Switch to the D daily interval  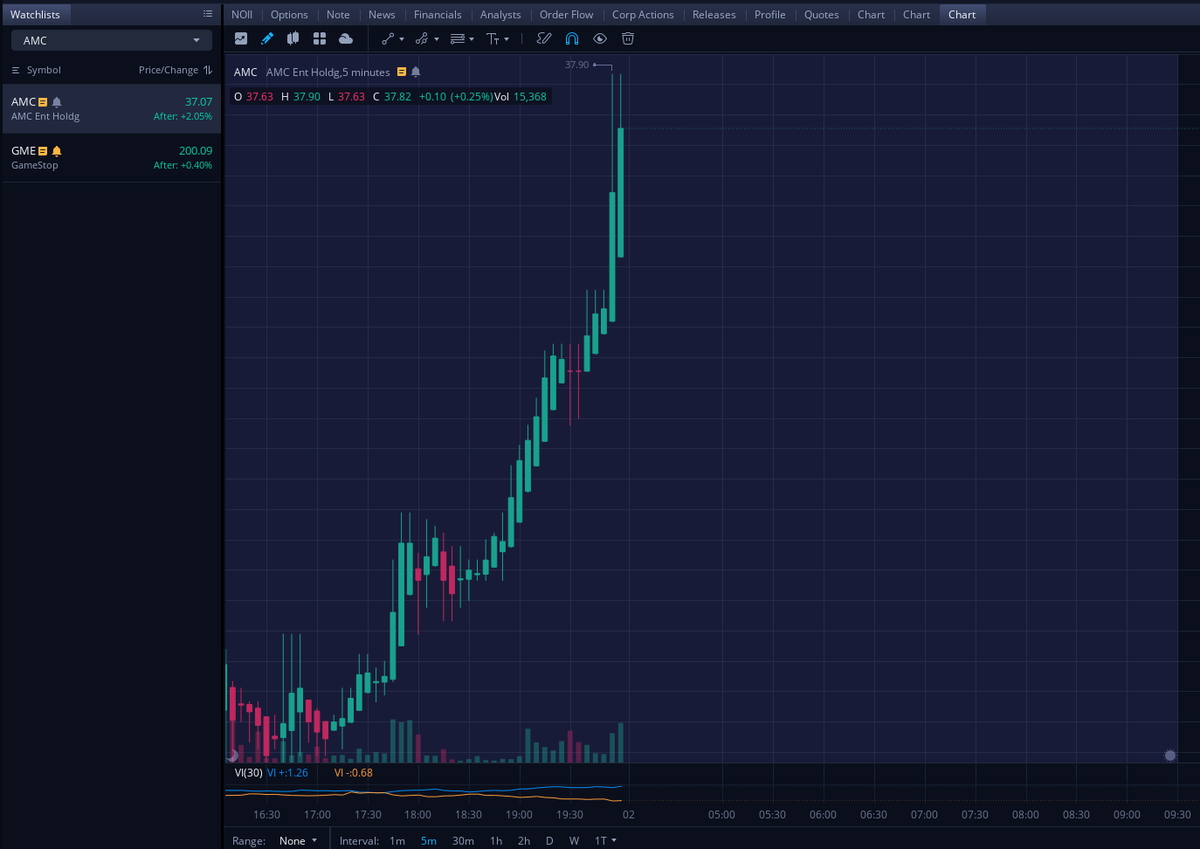[549, 841]
